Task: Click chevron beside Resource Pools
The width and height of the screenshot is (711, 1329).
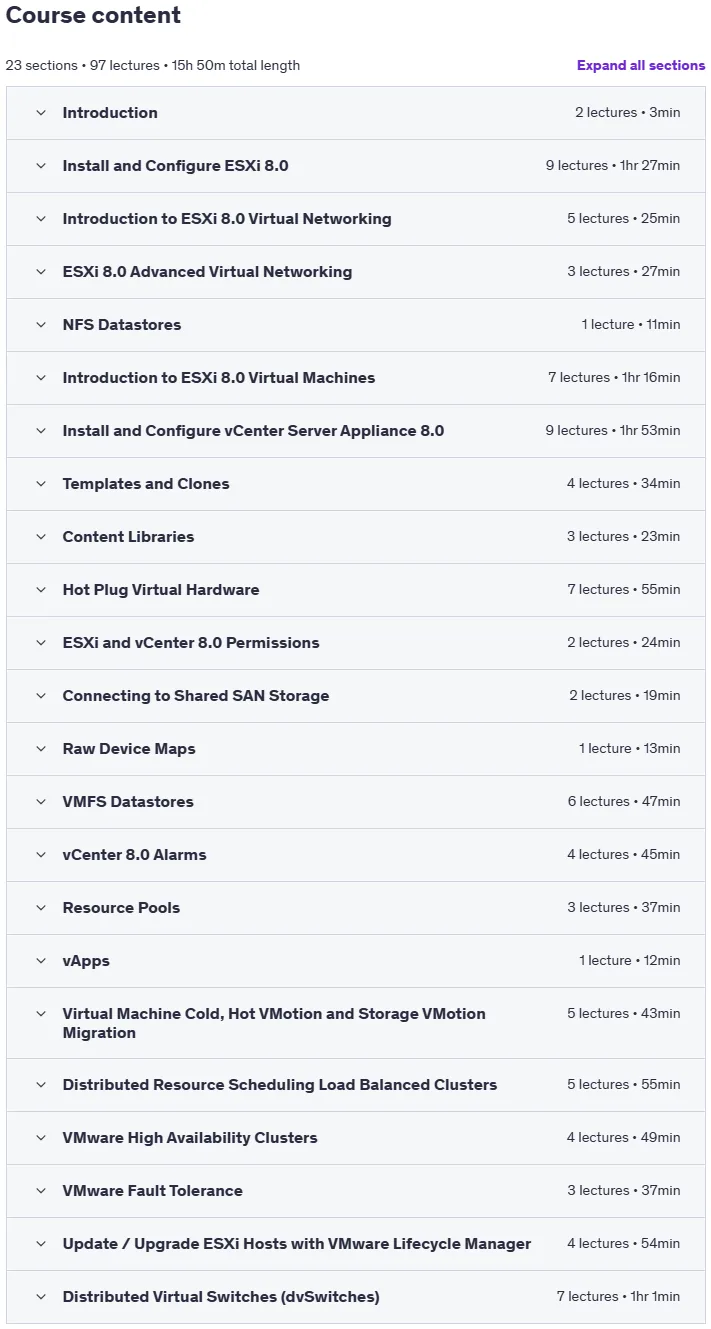Action: (x=41, y=908)
